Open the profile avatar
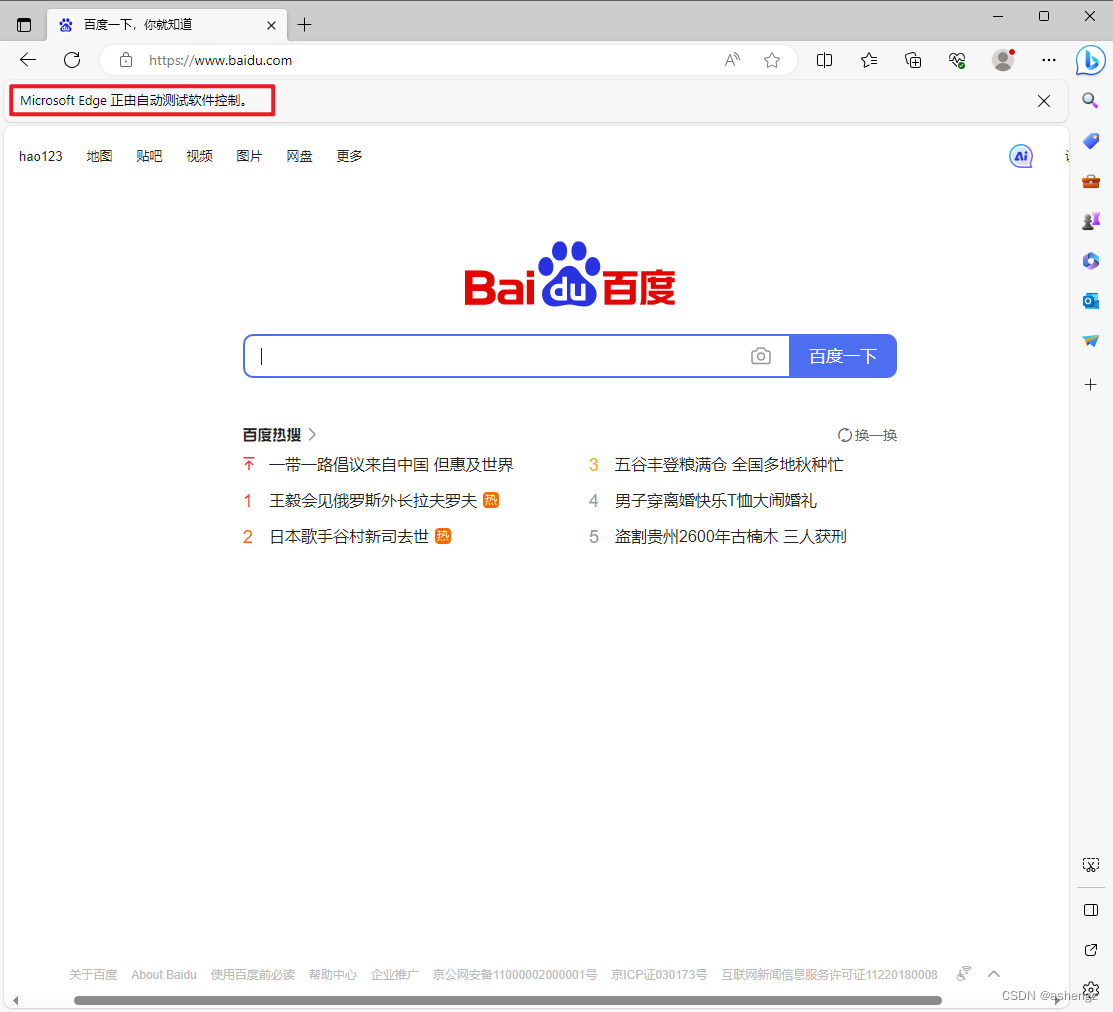Viewport: 1113px width, 1012px height. tap(1003, 60)
